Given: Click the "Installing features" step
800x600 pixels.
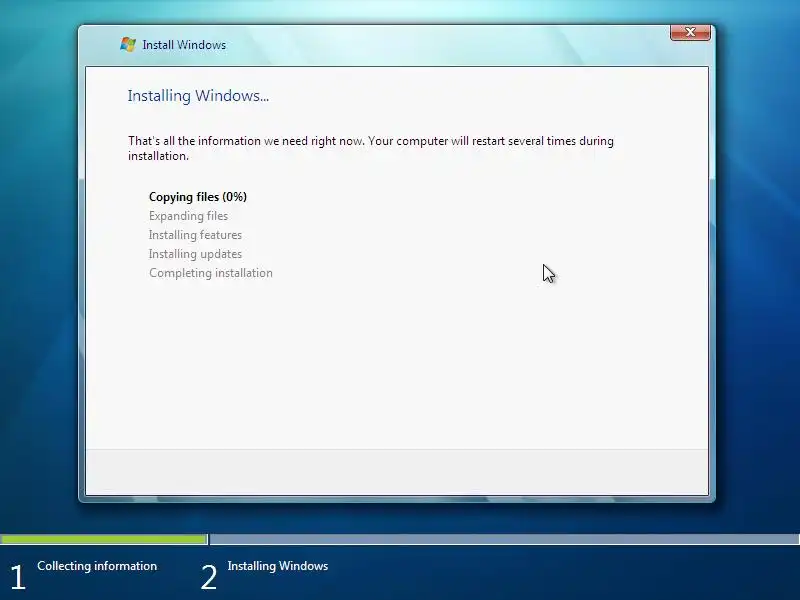Looking at the screenshot, I should click(x=195, y=235).
